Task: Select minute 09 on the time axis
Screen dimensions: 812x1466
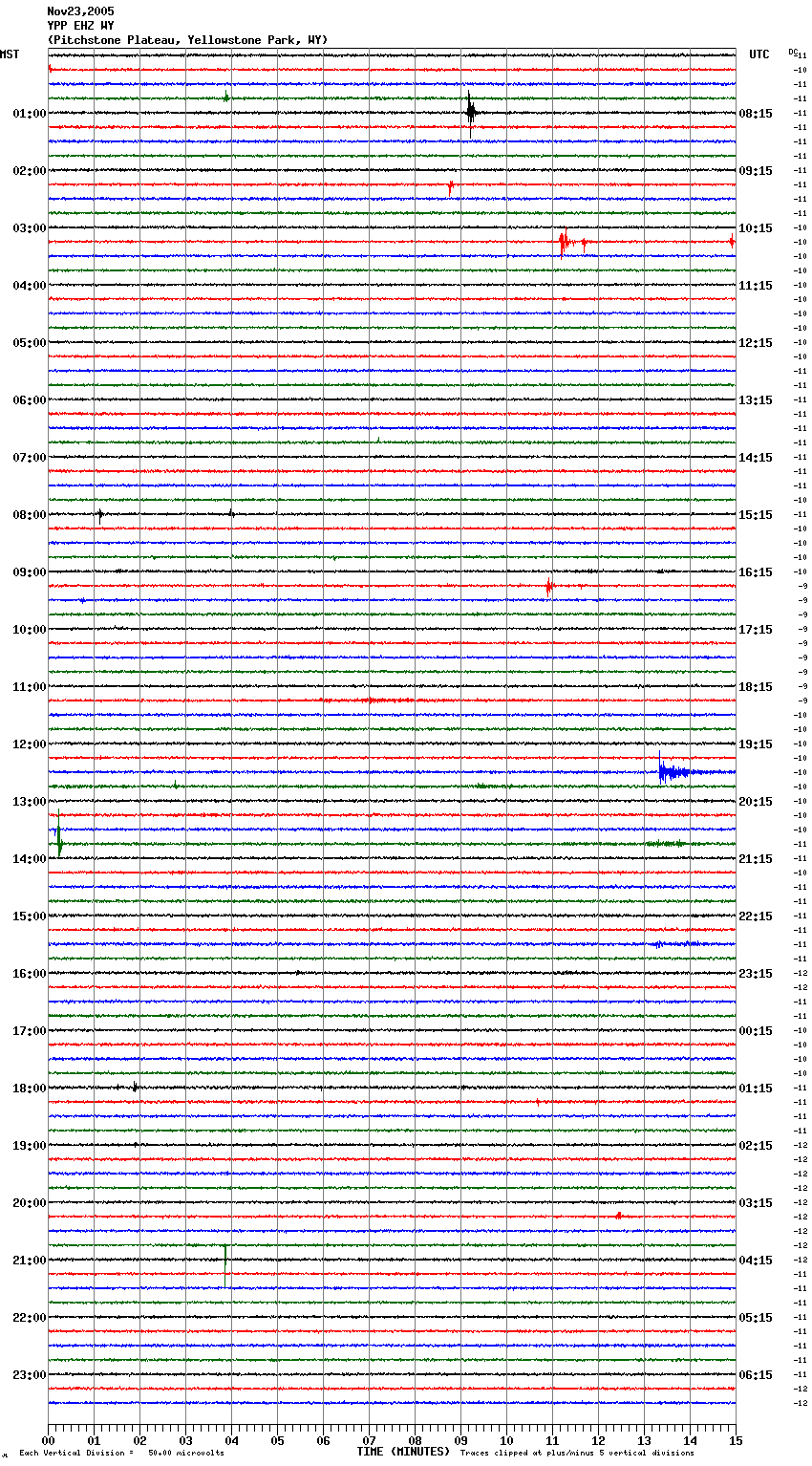Action: (x=460, y=1440)
